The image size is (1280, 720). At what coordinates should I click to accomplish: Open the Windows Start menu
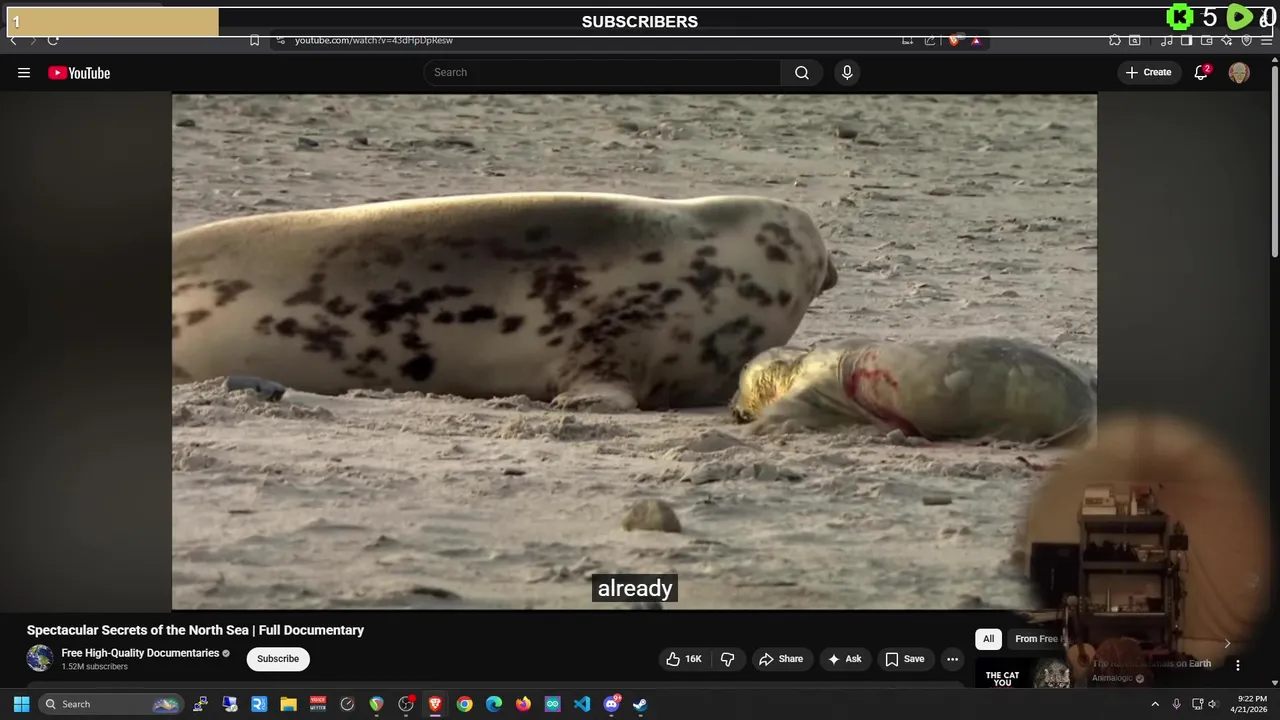(21, 704)
